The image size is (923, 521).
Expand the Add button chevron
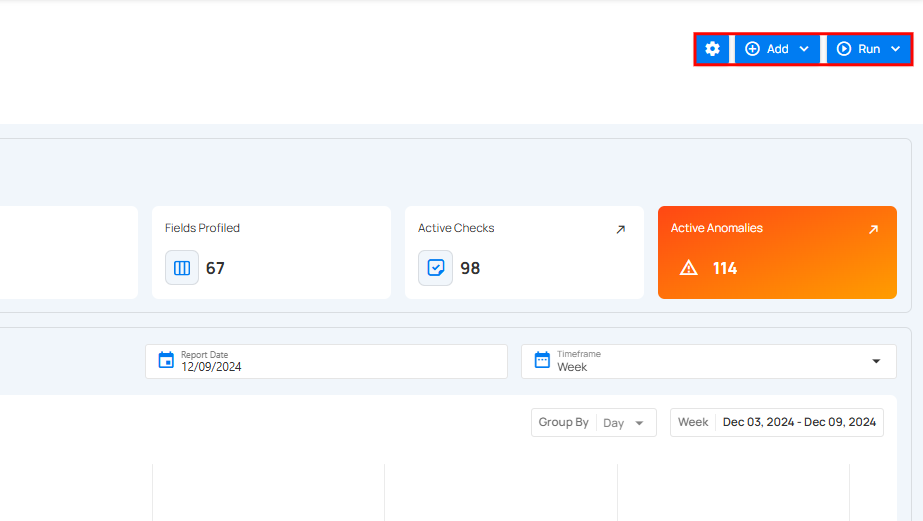[x=804, y=49]
